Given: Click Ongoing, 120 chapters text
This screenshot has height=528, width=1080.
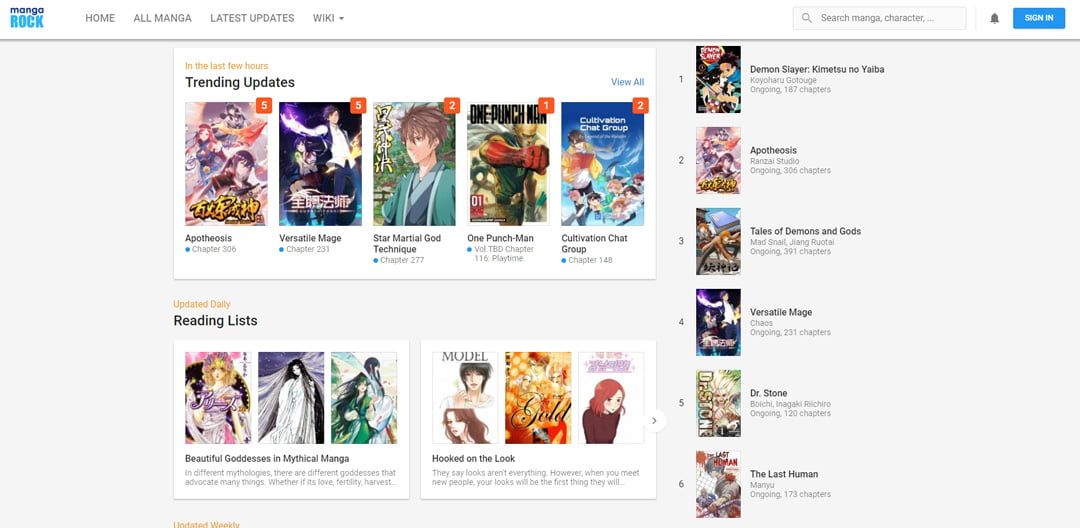Looking at the screenshot, I should pos(791,414).
